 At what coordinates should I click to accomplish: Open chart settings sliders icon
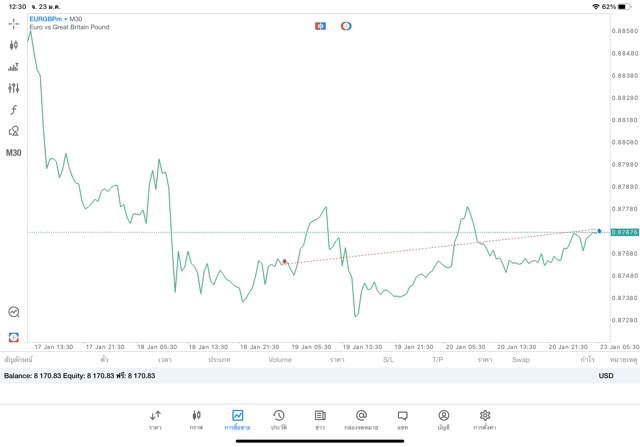[13, 88]
